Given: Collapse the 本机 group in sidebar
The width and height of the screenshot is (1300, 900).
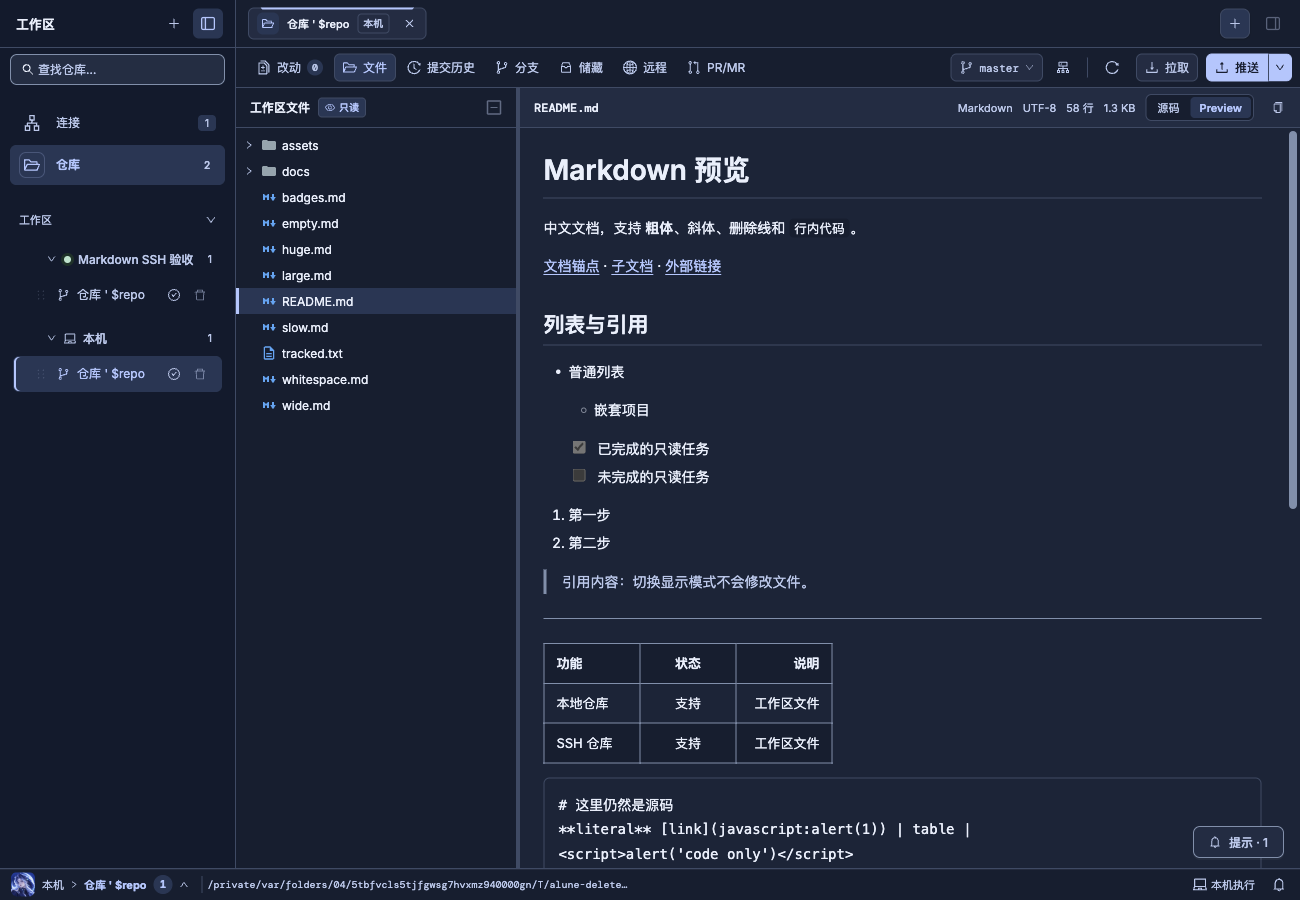Looking at the screenshot, I should (x=52, y=338).
